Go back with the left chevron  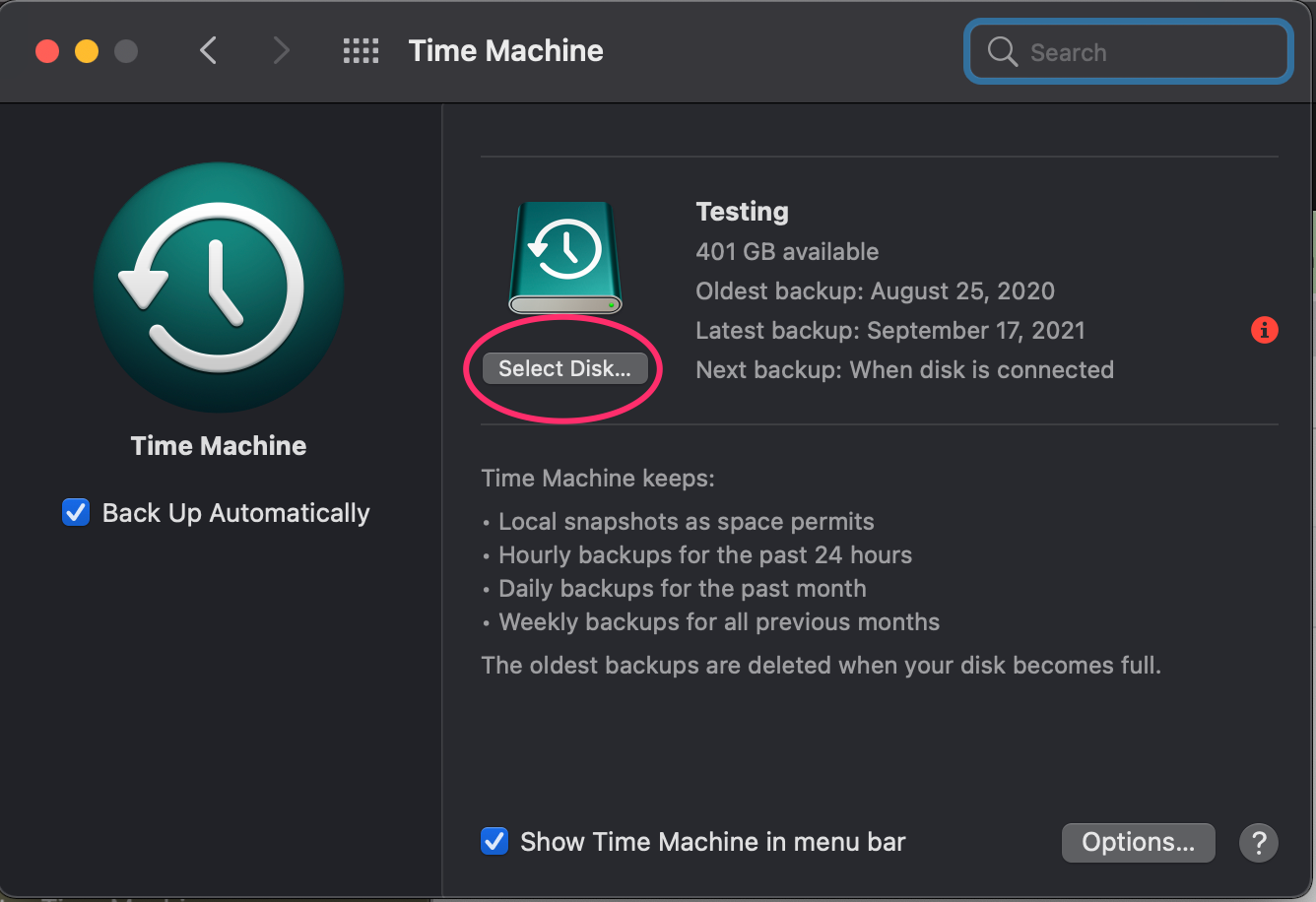pos(208,50)
